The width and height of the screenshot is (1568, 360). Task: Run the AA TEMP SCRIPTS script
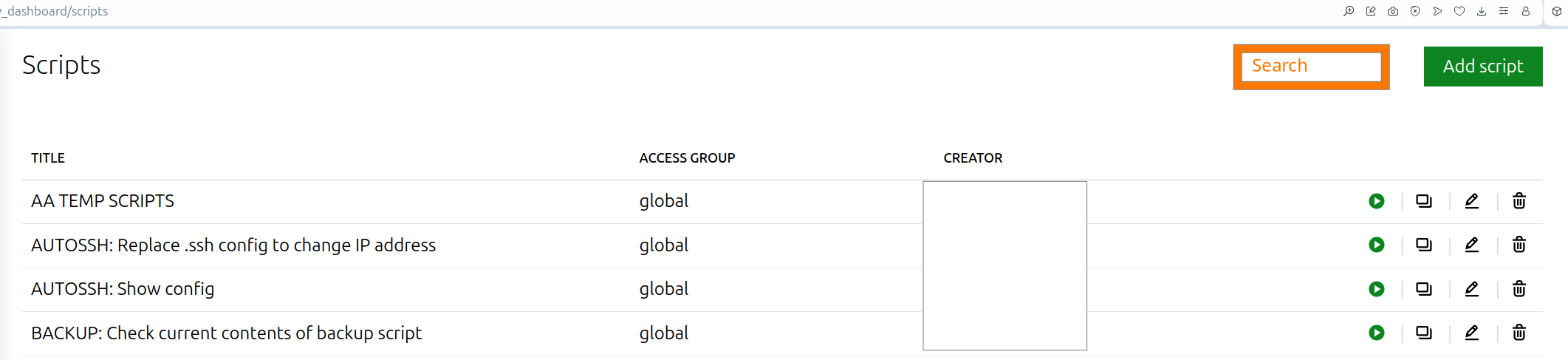coord(1376,201)
